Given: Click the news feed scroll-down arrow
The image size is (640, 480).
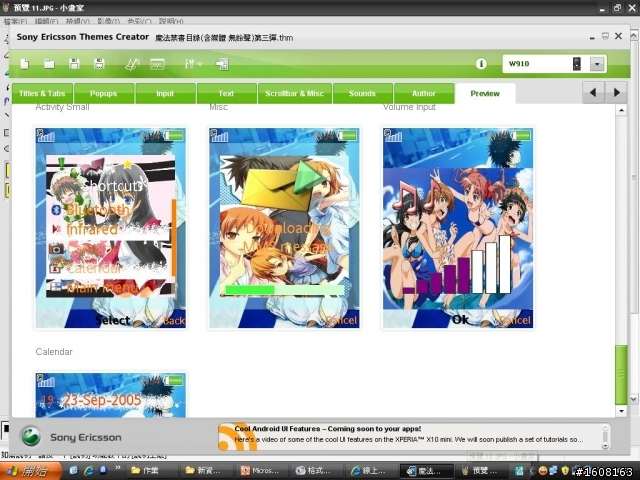Looking at the screenshot, I should point(605,446).
